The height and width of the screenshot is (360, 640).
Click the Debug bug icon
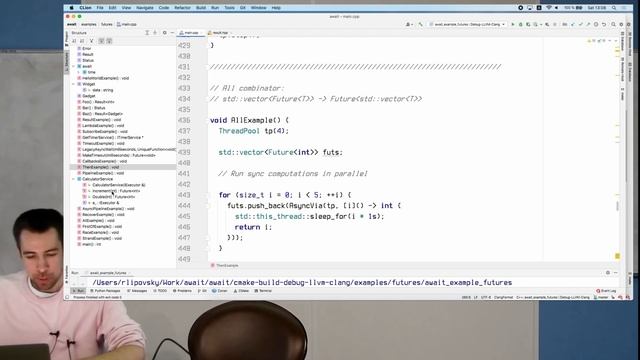click(520, 24)
